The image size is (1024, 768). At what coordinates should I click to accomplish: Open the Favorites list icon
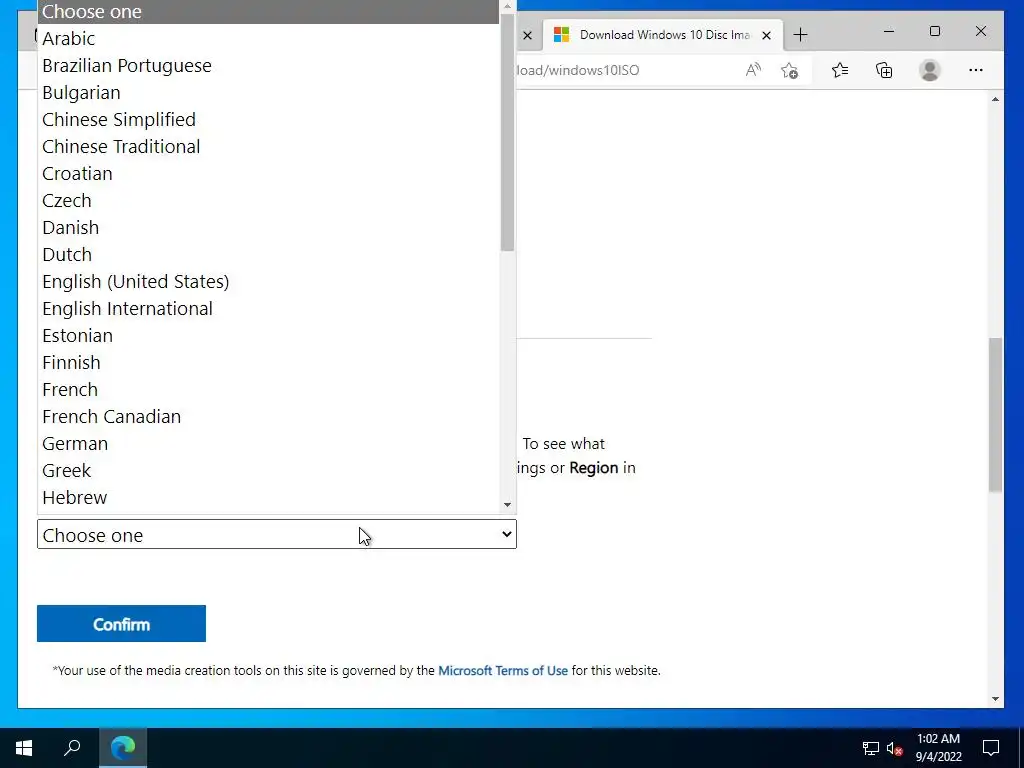(840, 70)
